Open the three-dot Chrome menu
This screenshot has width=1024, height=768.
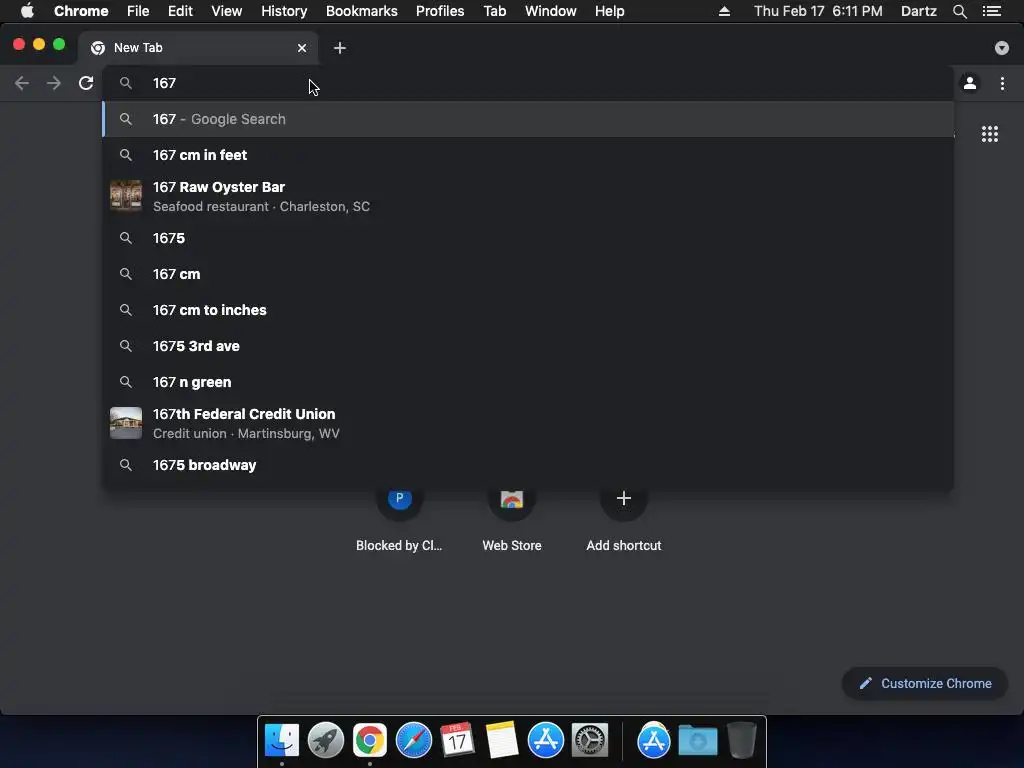(x=1002, y=83)
